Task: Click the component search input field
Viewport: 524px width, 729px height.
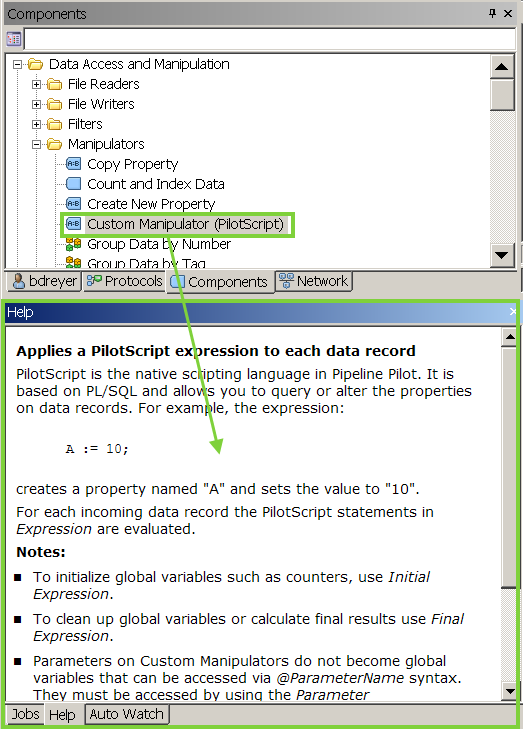Action: 270,39
